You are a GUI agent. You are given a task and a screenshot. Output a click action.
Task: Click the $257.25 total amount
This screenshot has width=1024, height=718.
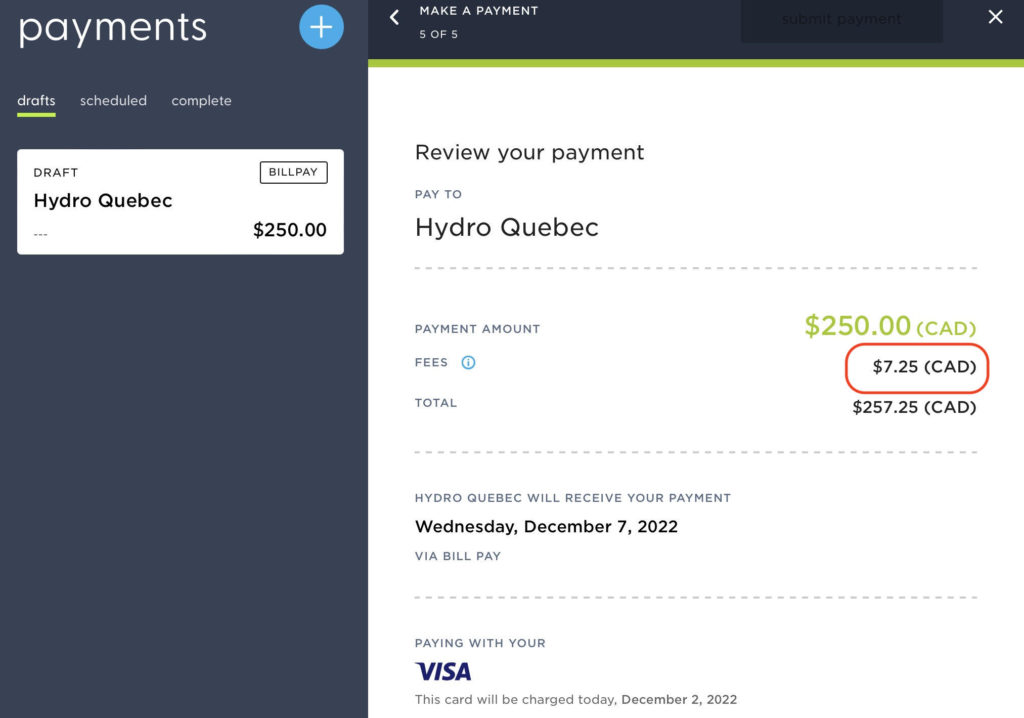[x=914, y=407]
